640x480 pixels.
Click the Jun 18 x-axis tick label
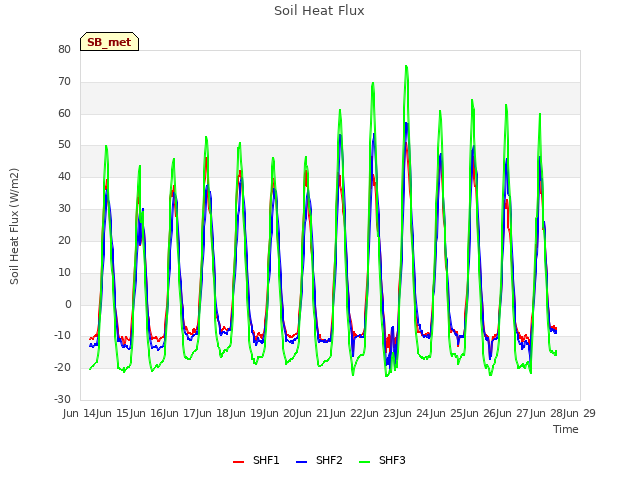pyautogui.click(x=214, y=413)
